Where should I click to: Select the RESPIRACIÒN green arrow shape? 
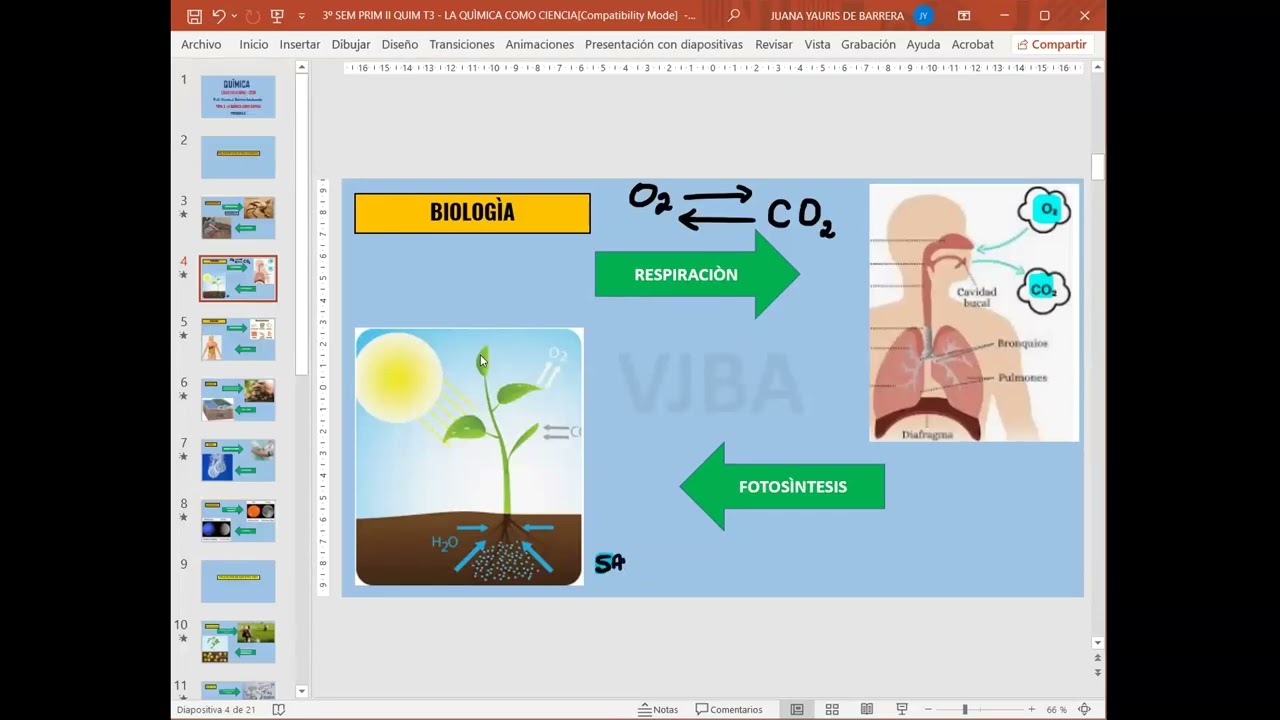coord(697,274)
